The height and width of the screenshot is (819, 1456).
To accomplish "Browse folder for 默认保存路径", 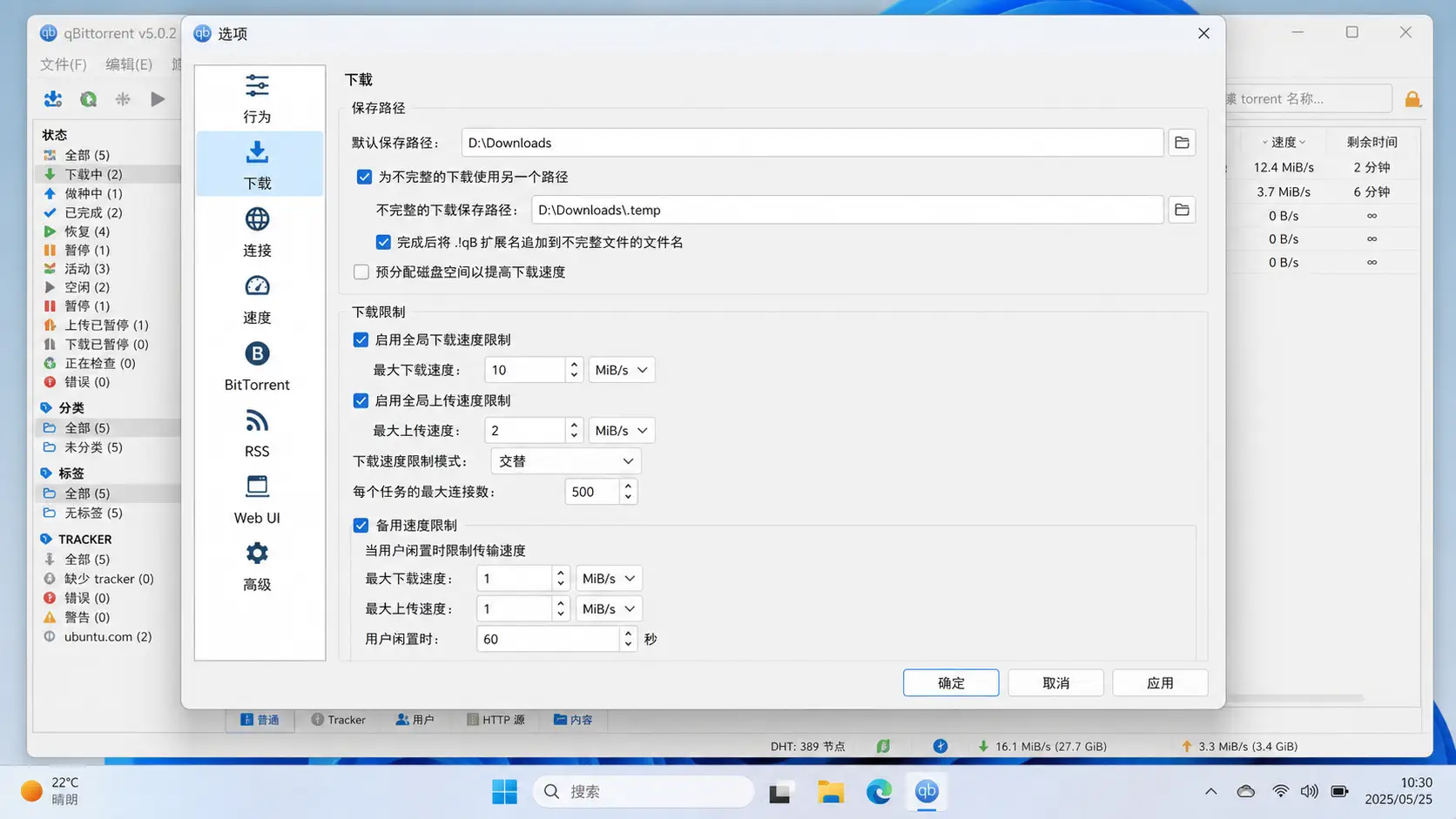I will [1182, 143].
